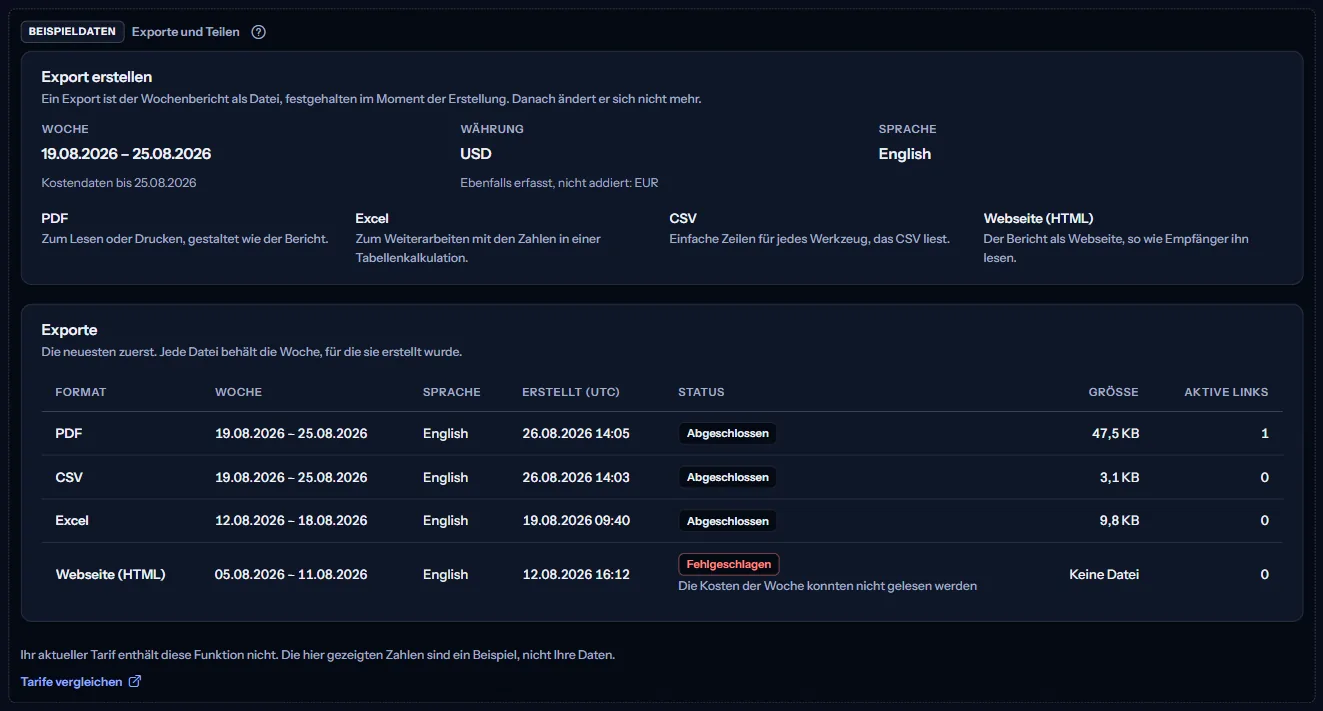Click the STATUS column header

pos(701,392)
